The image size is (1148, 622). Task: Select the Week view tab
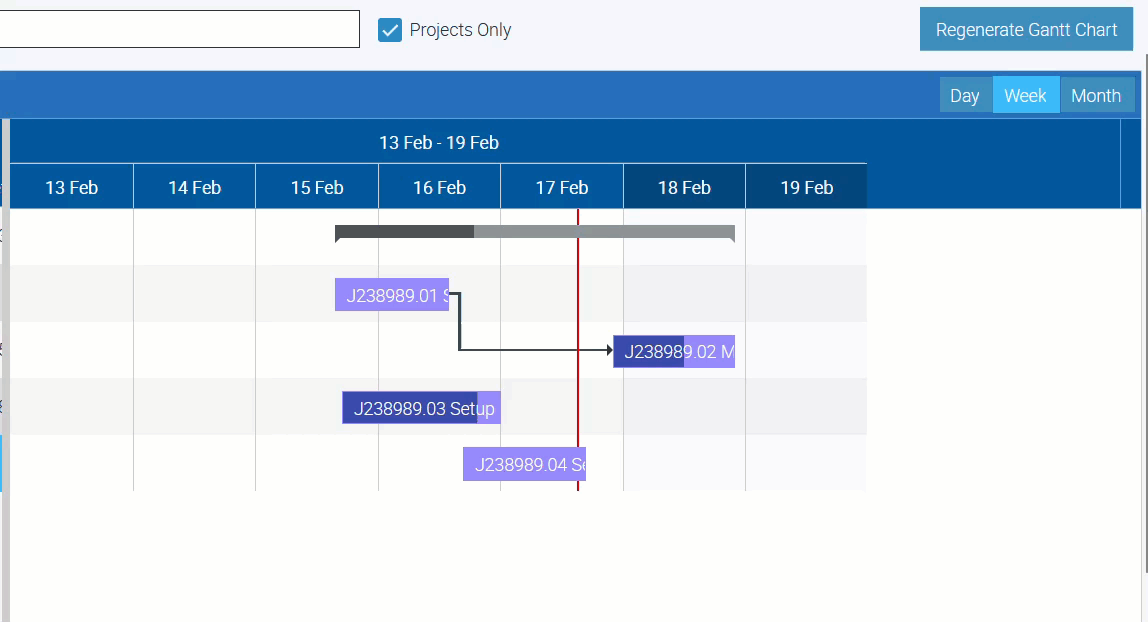[x=1025, y=96]
